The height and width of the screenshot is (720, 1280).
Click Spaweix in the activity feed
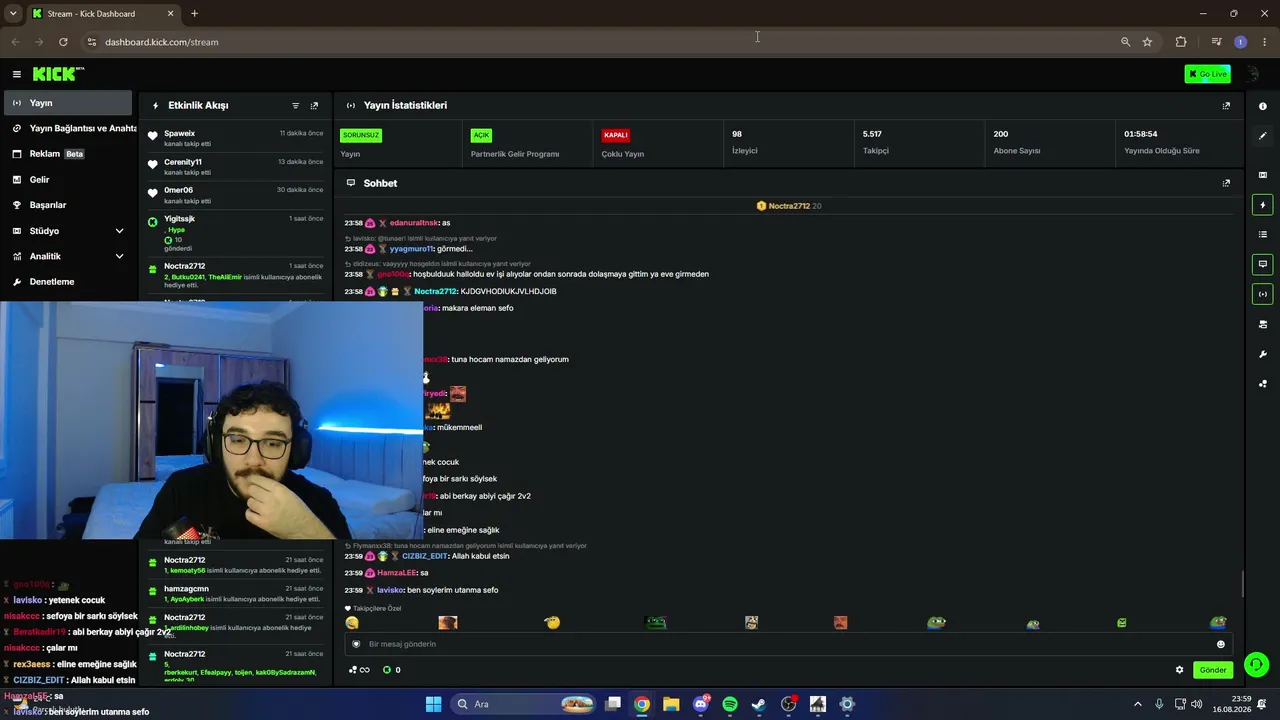[x=180, y=133]
